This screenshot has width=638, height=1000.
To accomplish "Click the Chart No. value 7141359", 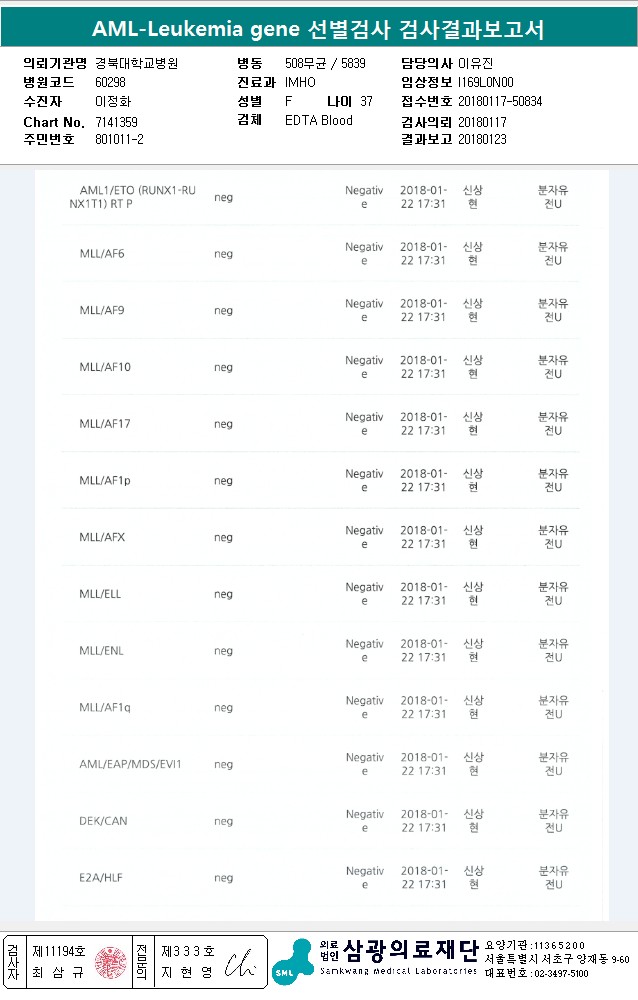I will [116, 122].
